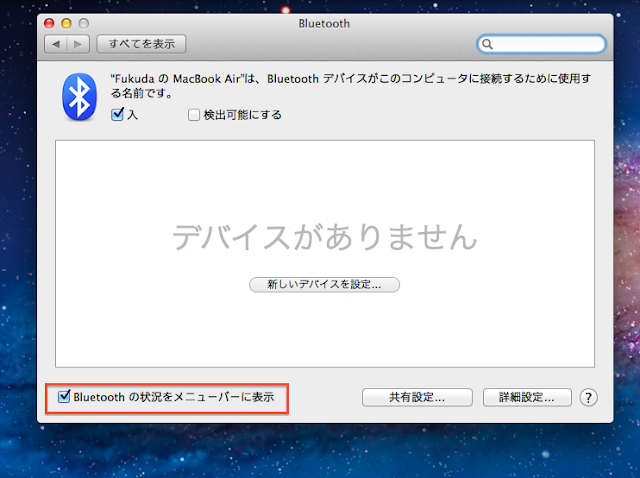Screen dimensions: 640x478
Task: Click the magnifier icon in search field
Action: tap(487, 44)
